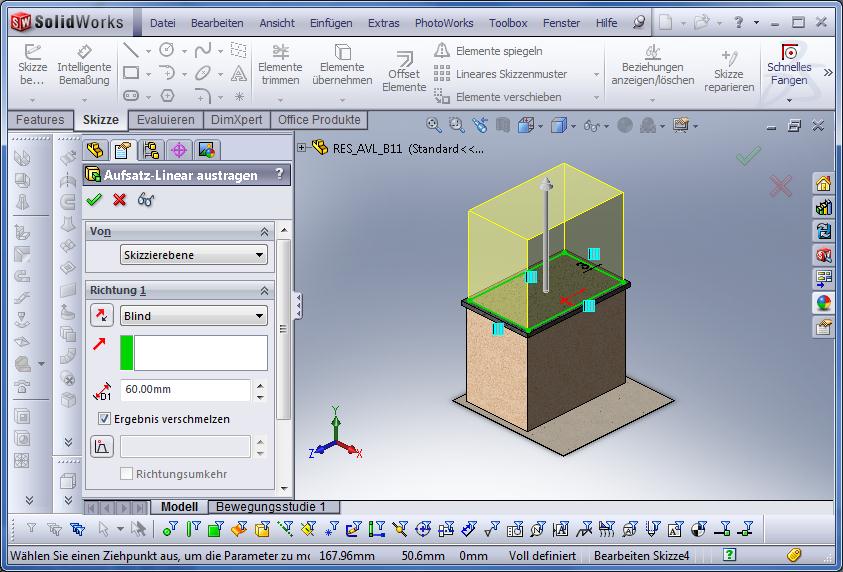Click the reverse direction arrow button
The height and width of the screenshot is (572, 843).
click(x=102, y=316)
